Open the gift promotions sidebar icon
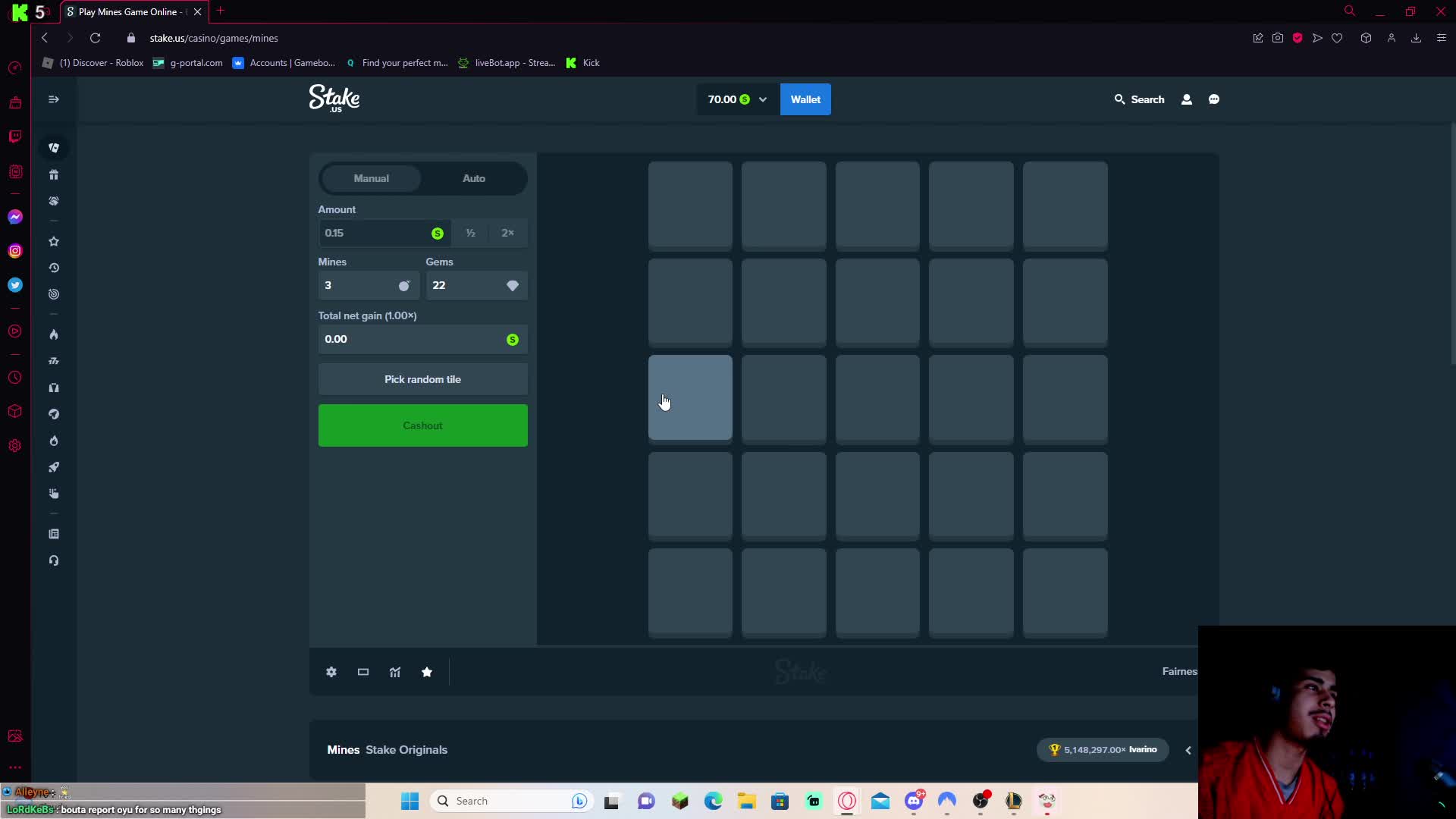The width and height of the screenshot is (1456, 819). click(x=54, y=174)
